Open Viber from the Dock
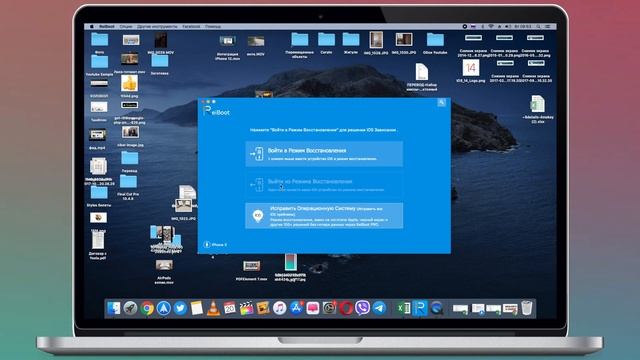The image size is (640, 360). (x=362, y=308)
